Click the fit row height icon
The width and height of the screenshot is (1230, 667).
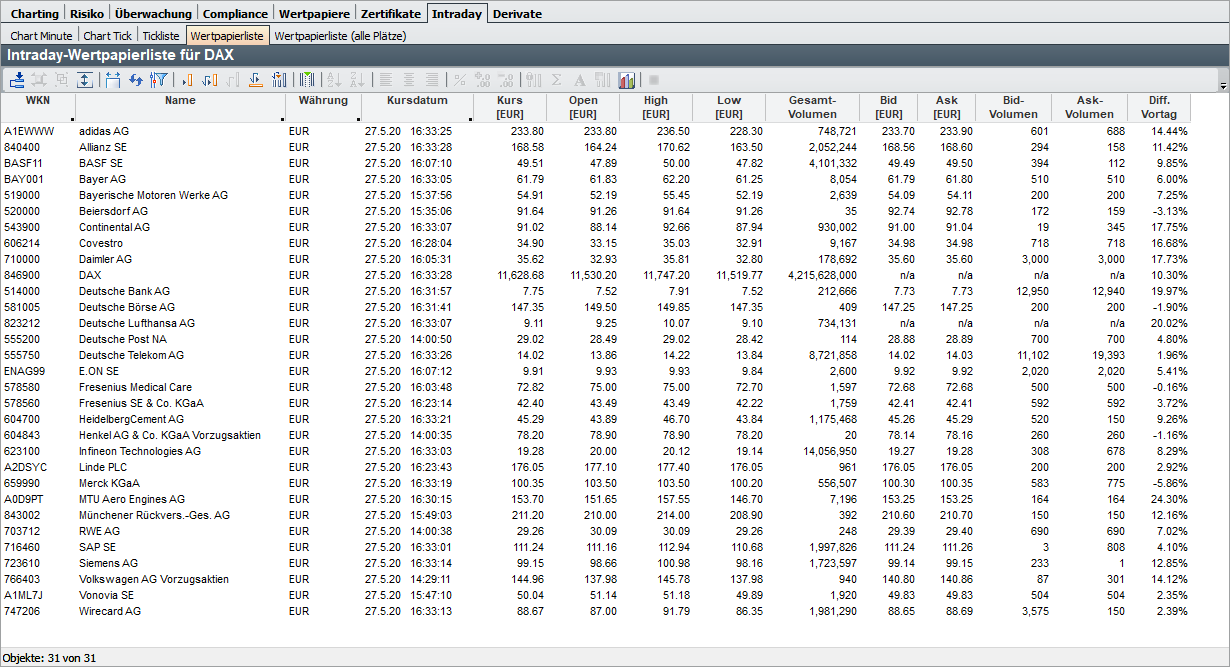pyautogui.click(x=85, y=80)
